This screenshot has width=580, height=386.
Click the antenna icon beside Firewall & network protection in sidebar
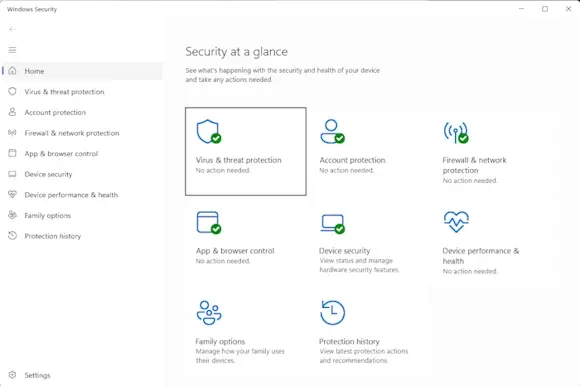pos(12,132)
